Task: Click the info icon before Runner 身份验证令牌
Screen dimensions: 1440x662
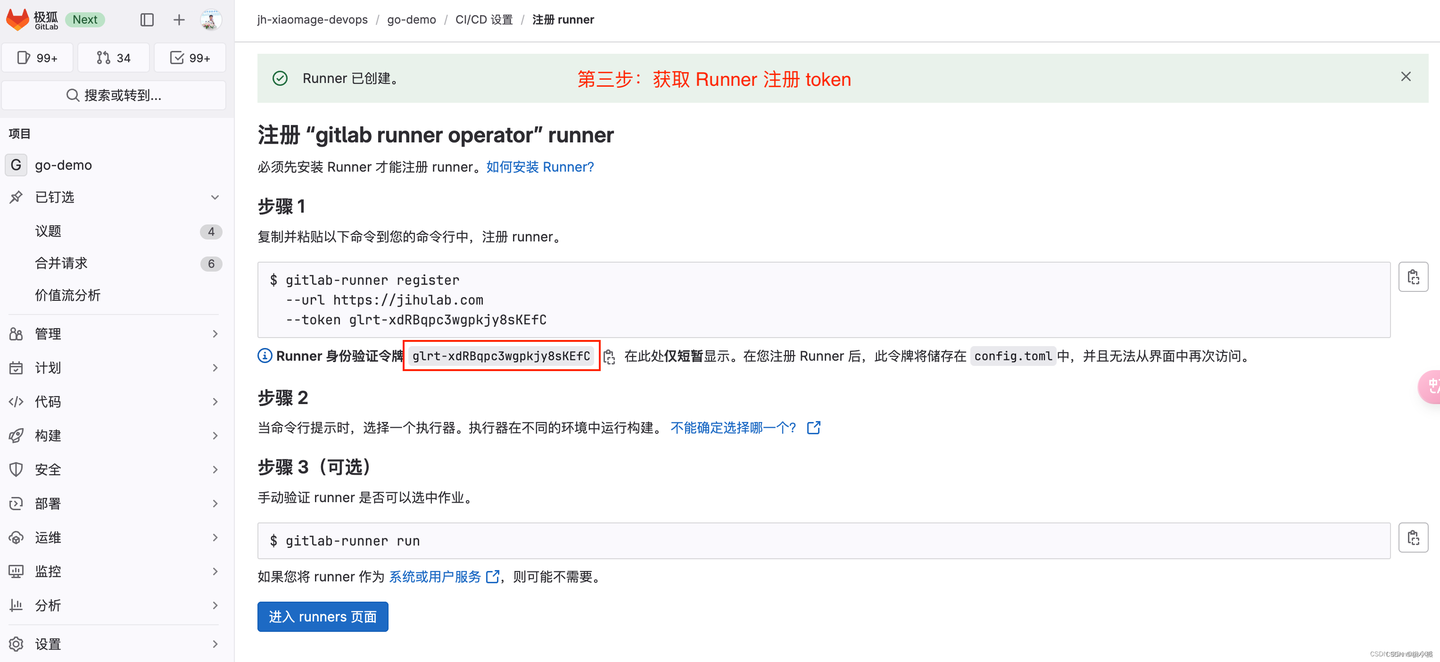Action: (265, 356)
